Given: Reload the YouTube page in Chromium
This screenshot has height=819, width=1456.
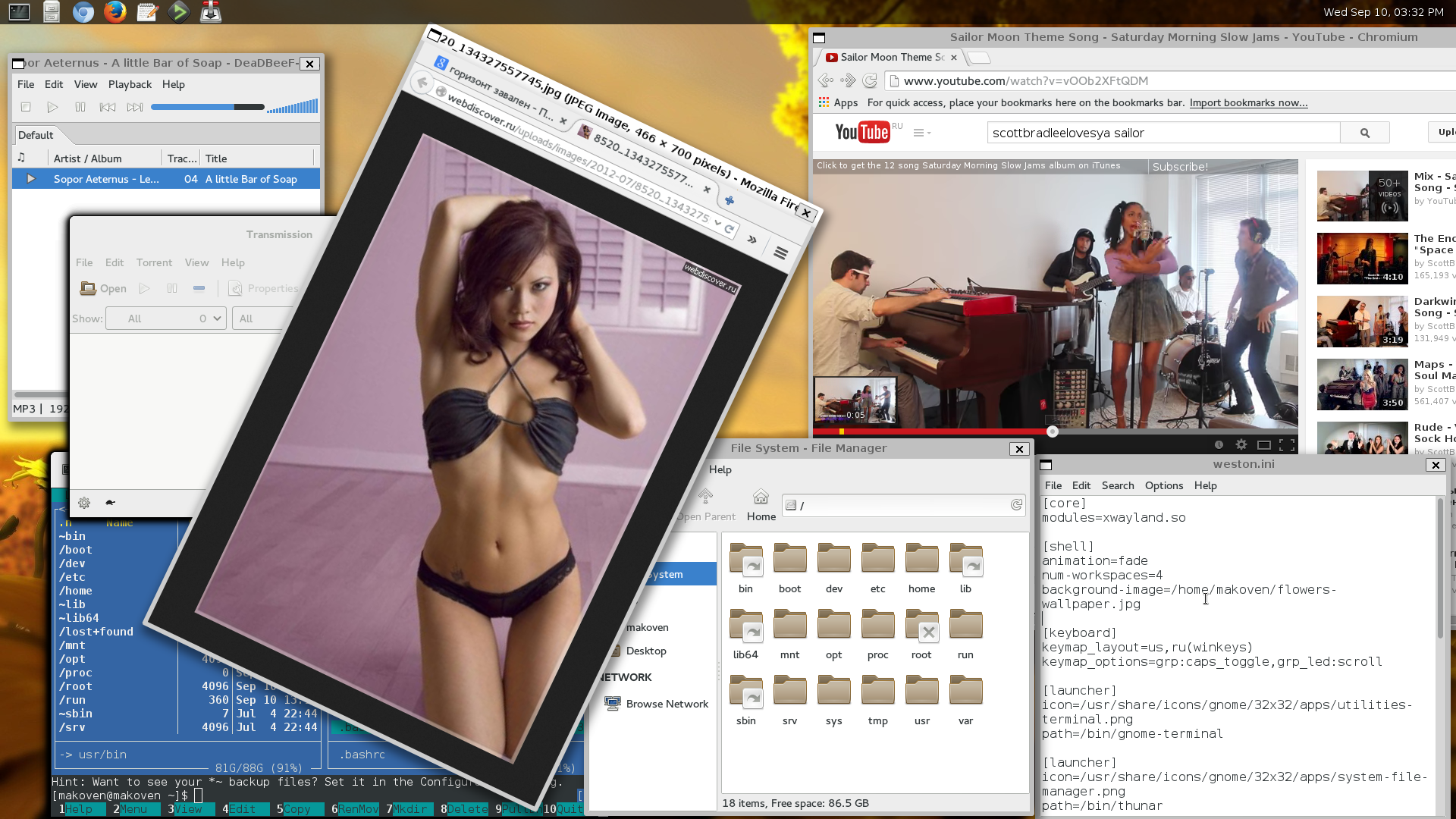Looking at the screenshot, I should (870, 80).
